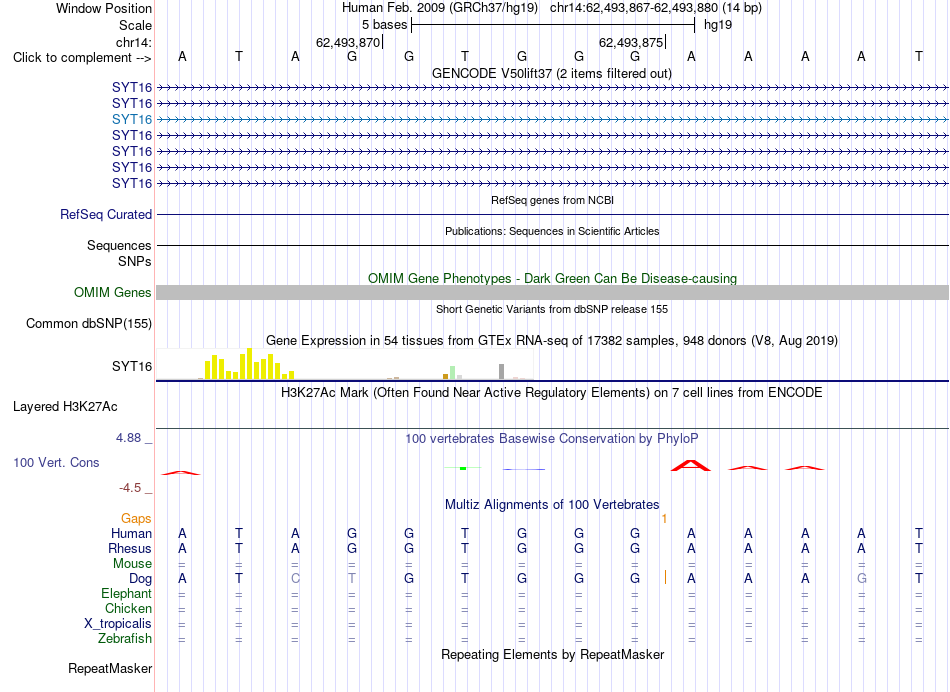Viewport: 950px width, 692px height.
Task: Click the yellow bars in the GTEx expression chart
Action: (249, 364)
